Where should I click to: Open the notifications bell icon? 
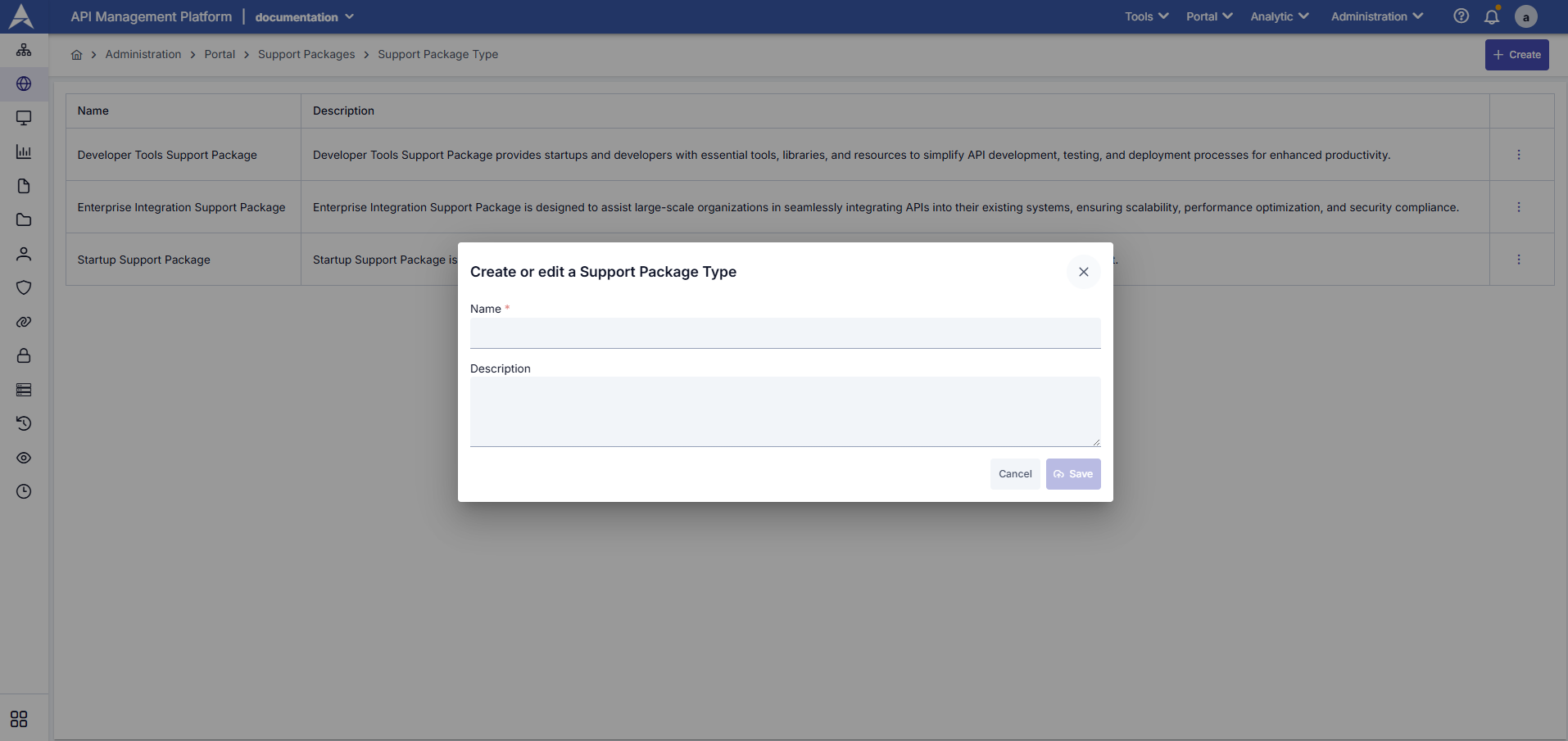(x=1492, y=16)
